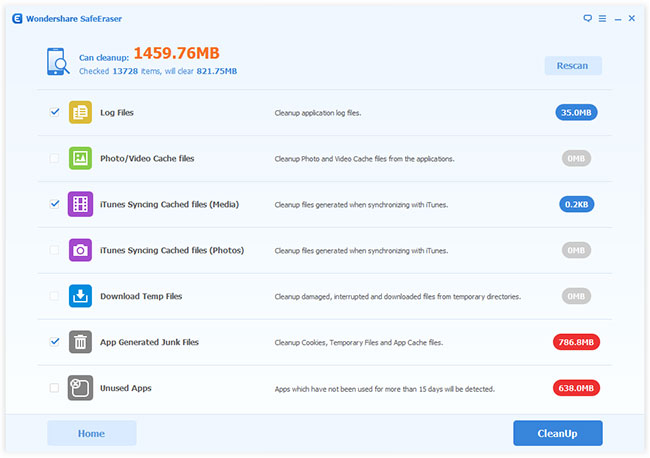Select Photo/Video Cache files label
This screenshot has height=458, width=650.
pos(147,158)
